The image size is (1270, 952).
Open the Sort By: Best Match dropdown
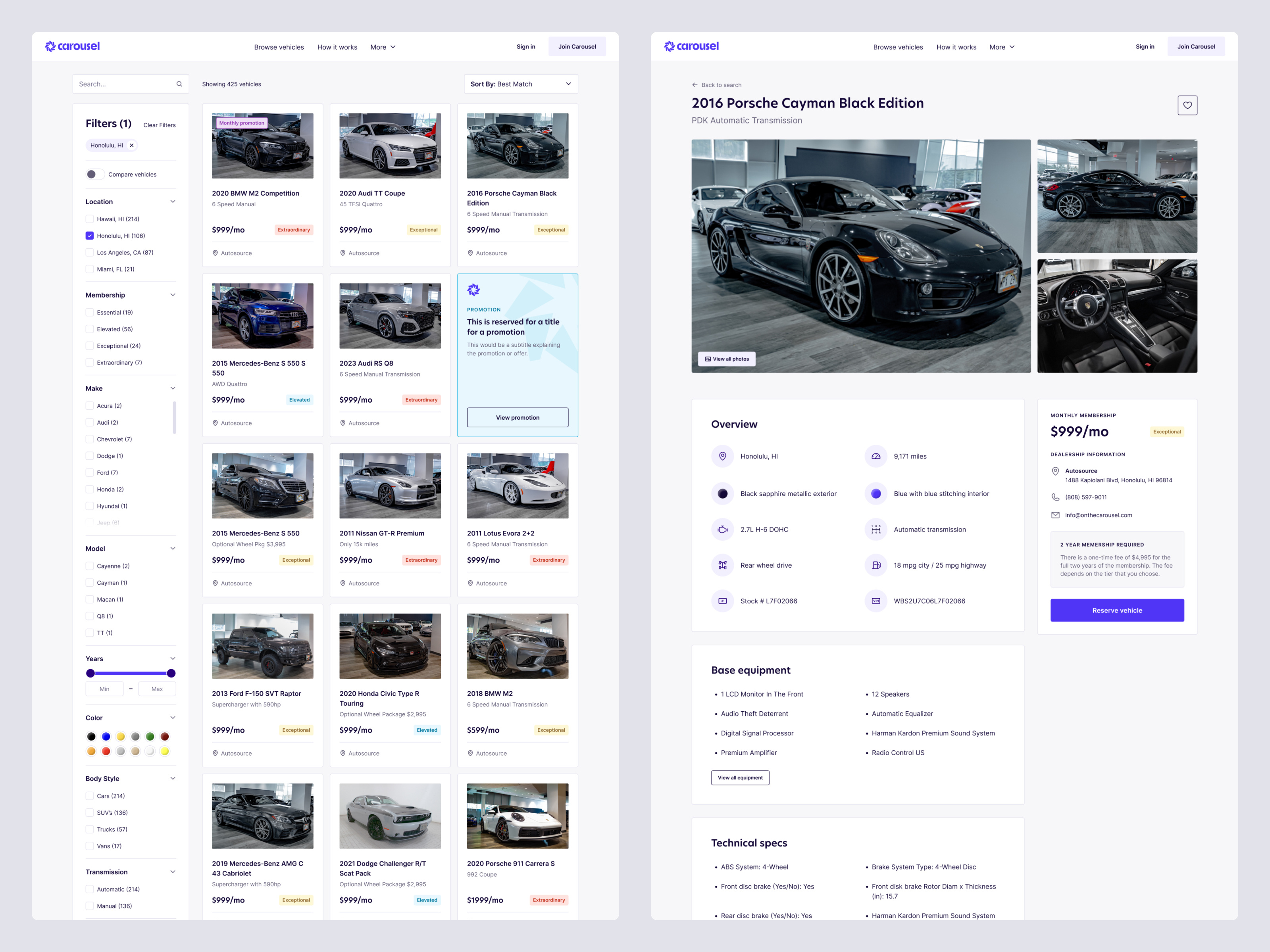[x=520, y=84]
